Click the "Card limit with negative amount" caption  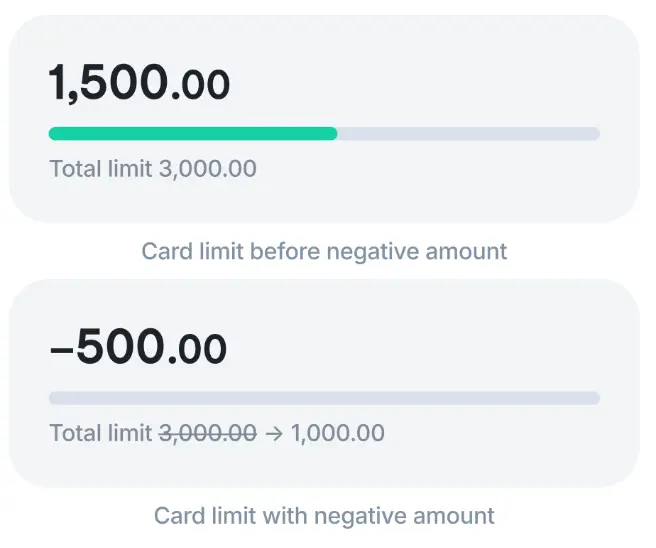tap(324, 516)
